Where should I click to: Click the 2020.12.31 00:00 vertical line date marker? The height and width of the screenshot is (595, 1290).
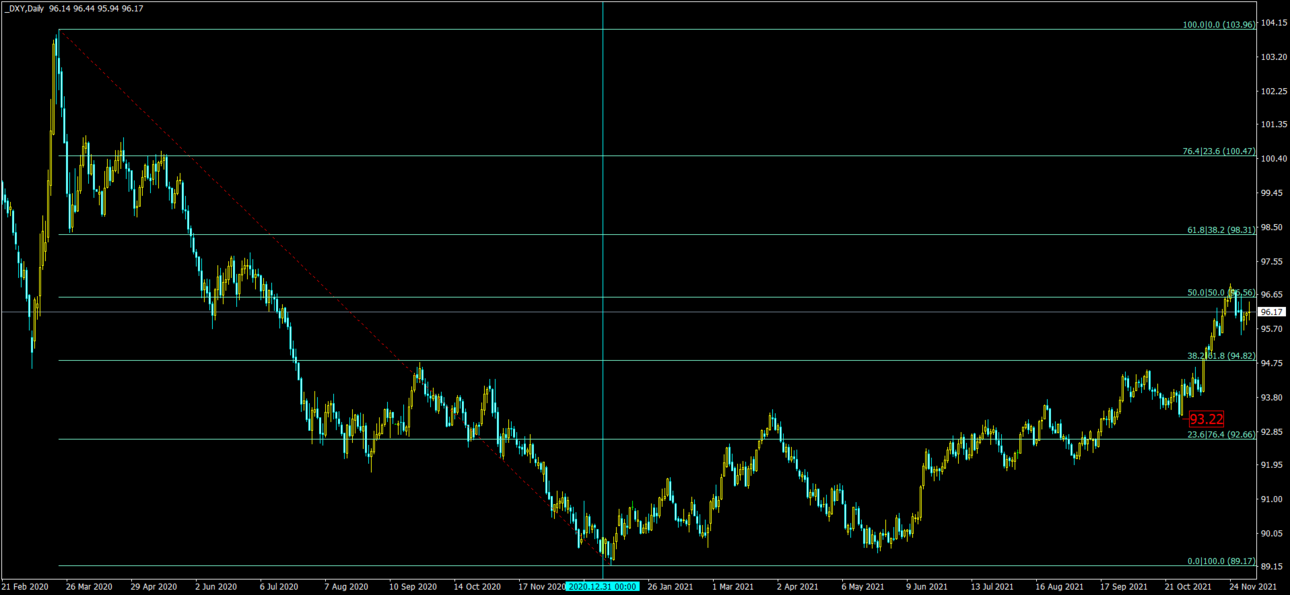(602, 587)
